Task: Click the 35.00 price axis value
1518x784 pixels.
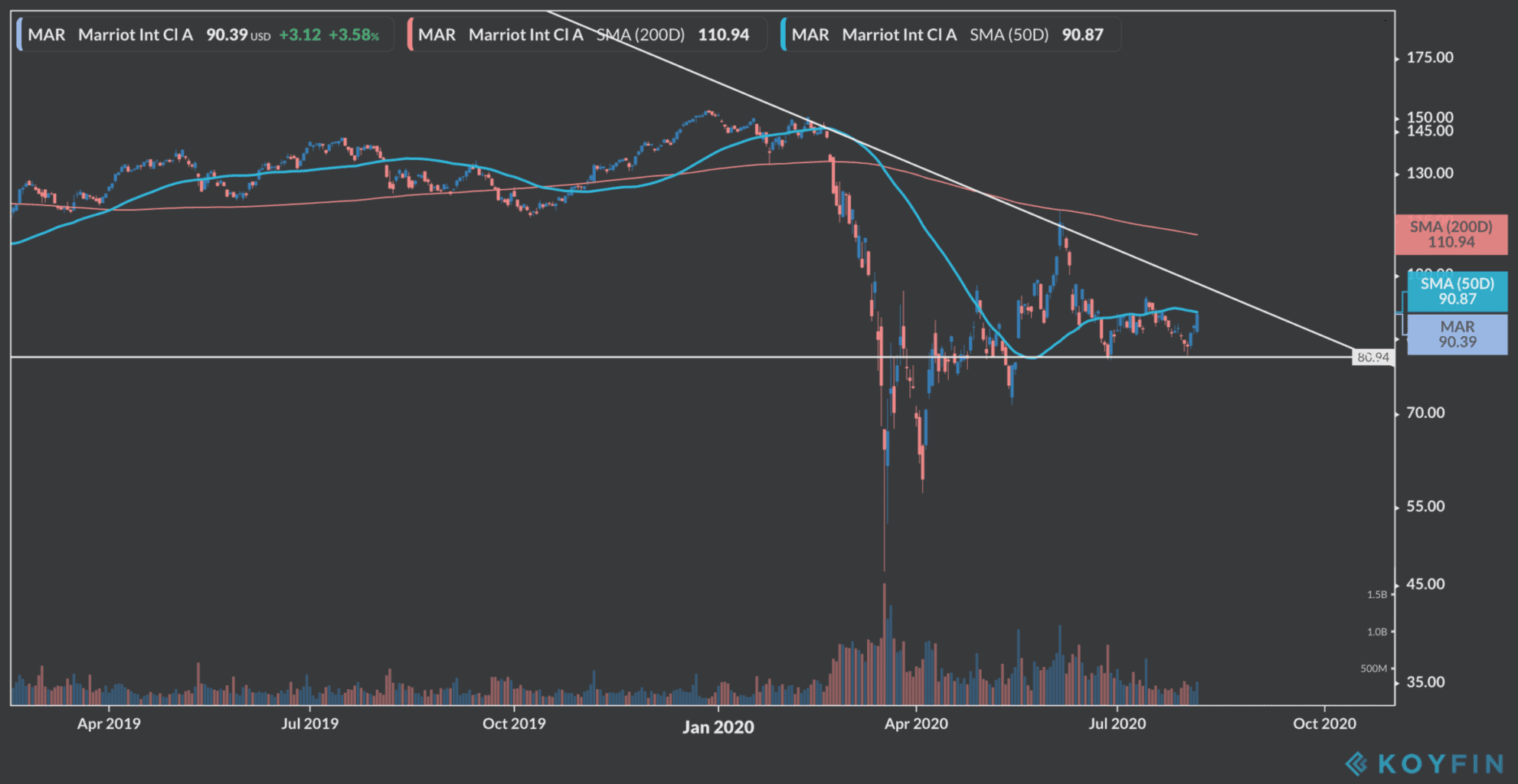Action: [x=1425, y=682]
